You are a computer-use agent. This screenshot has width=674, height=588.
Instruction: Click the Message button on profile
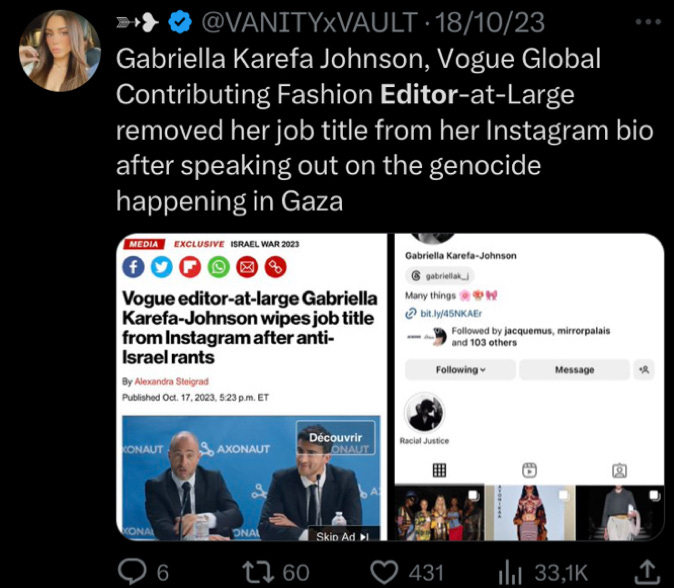tap(574, 370)
